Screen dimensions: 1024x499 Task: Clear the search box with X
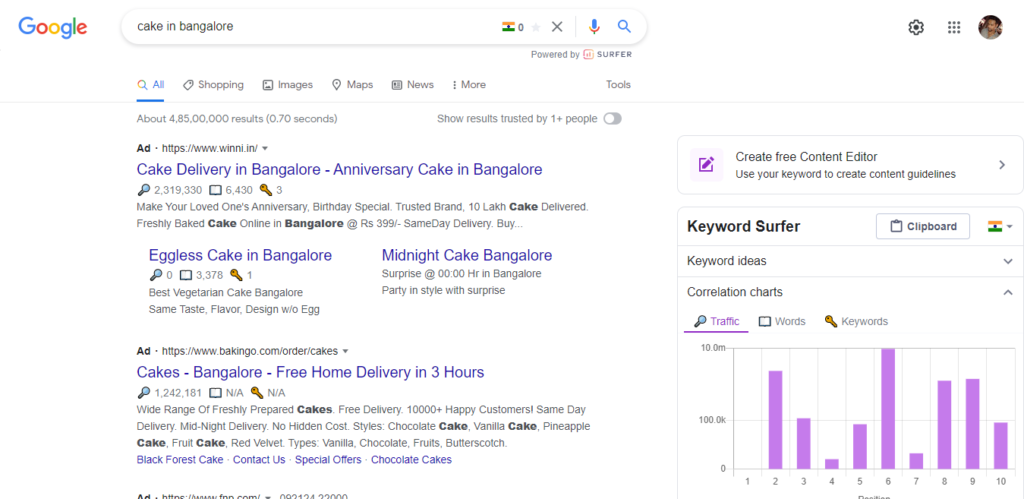[x=556, y=27]
